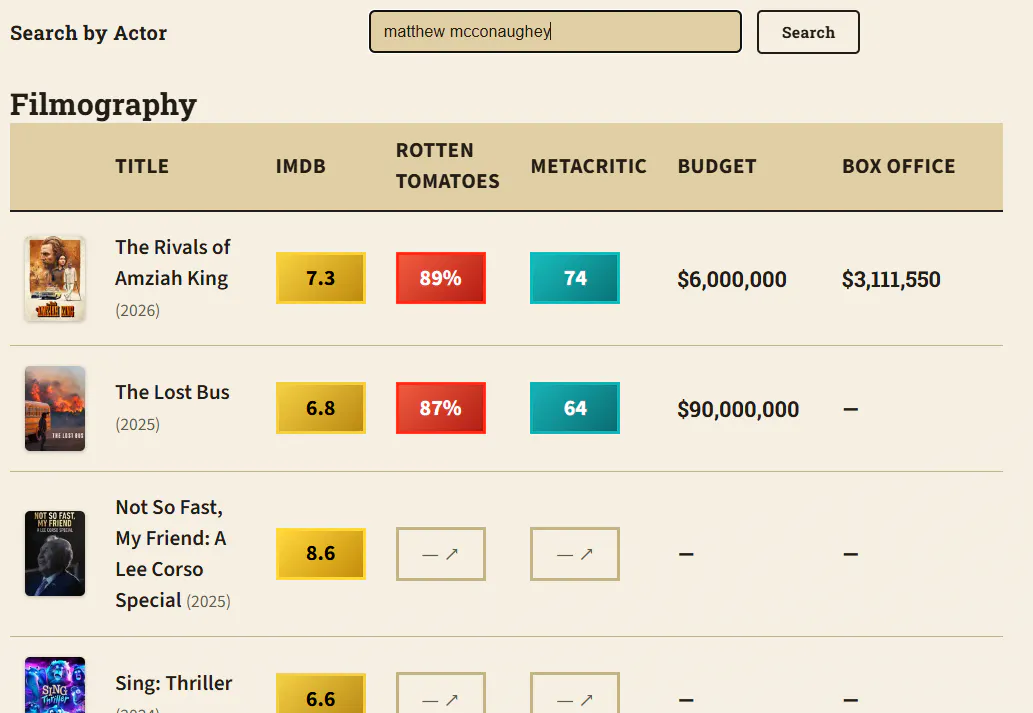Image resolution: width=1033 pixels, height=713 pixels.
Task: Click the Sing: Thriller title
Action: [x=174, y=683]
